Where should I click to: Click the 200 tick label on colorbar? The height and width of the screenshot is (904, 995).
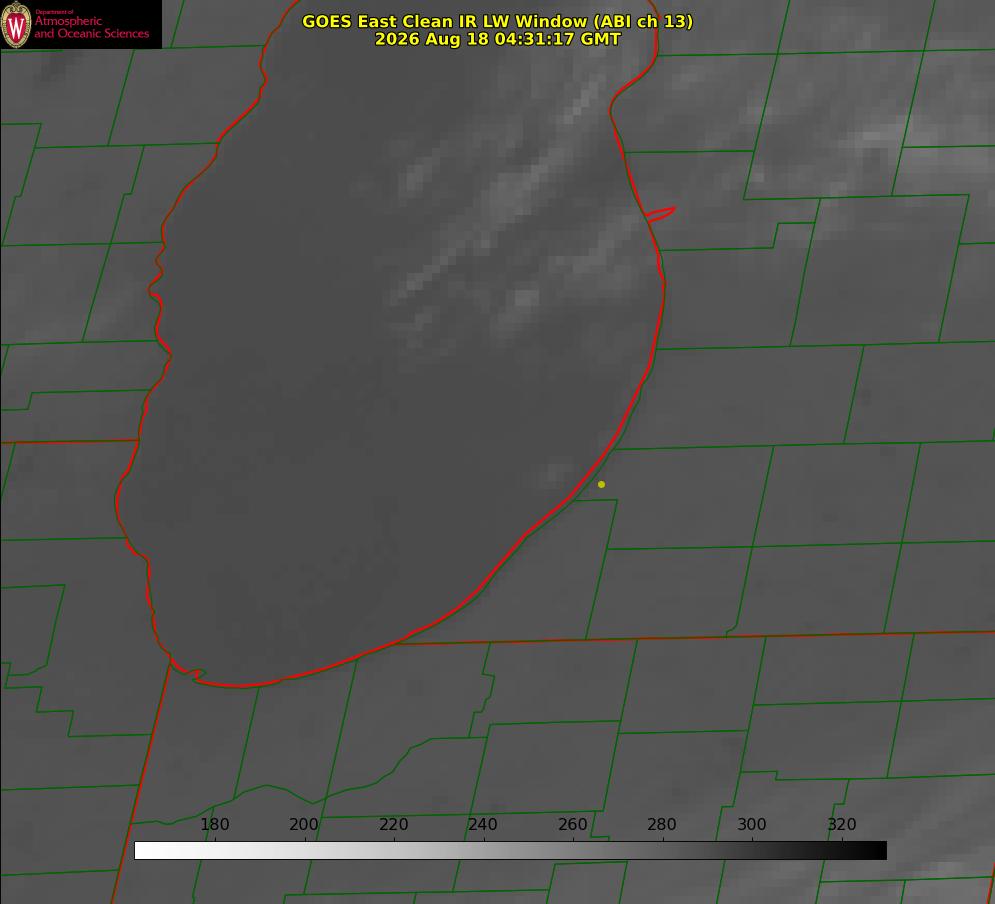(x=304, y=824)
